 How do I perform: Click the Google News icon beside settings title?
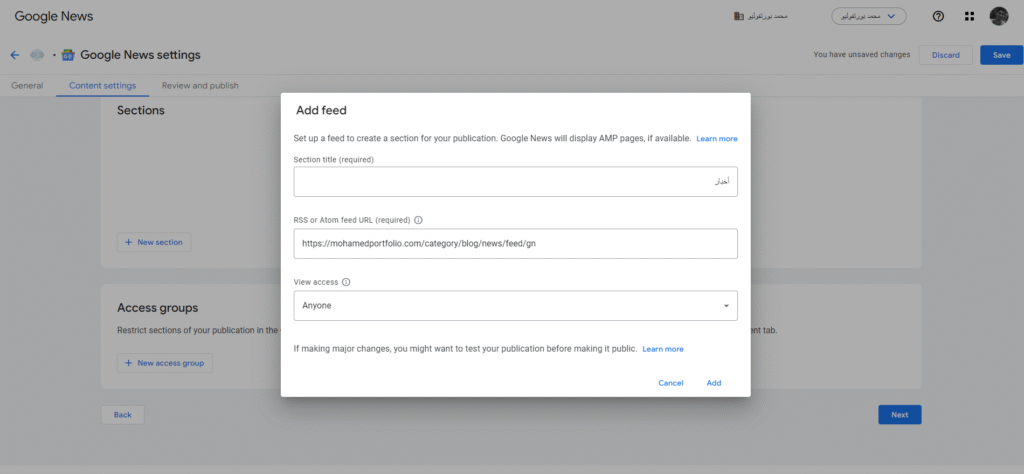coord(67,55)
